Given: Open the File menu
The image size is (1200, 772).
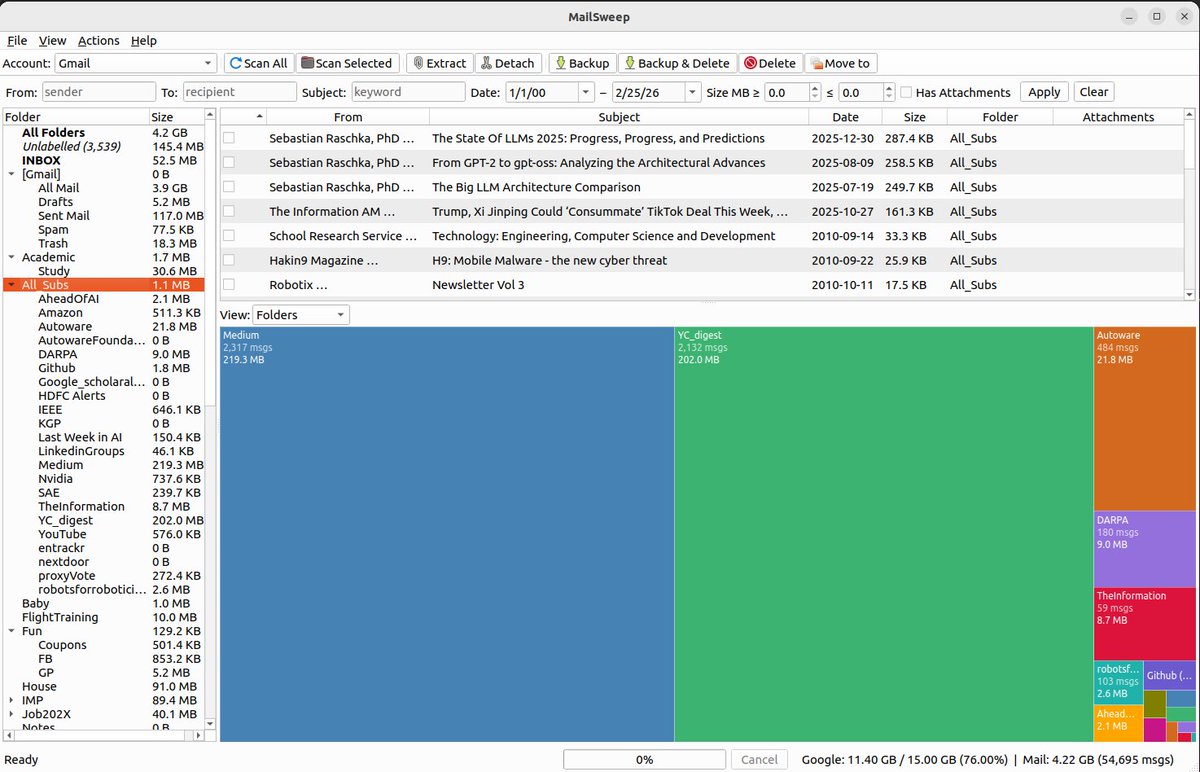Looking at the screenshot, I should [x=17, y=41].
